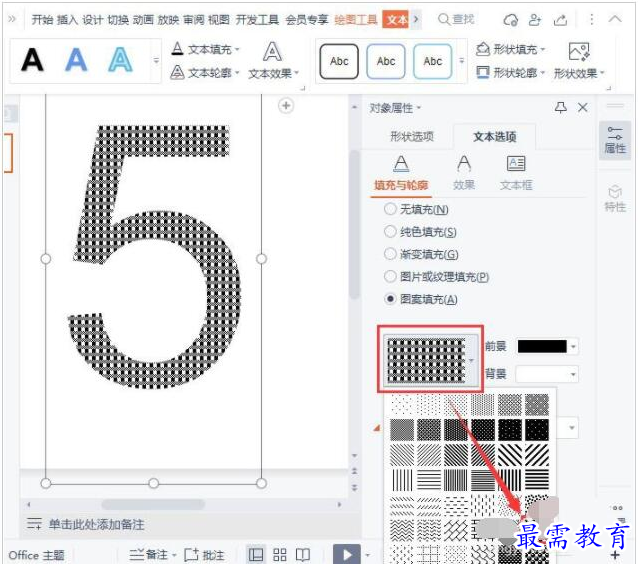Switch to the 文本选项 tab
This screenshot has width=638, height=568.
495,137
